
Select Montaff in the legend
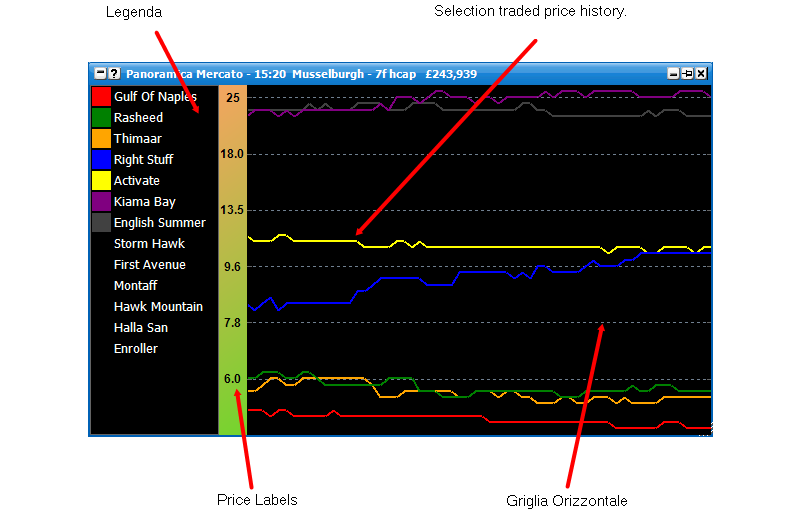[135, 286]
